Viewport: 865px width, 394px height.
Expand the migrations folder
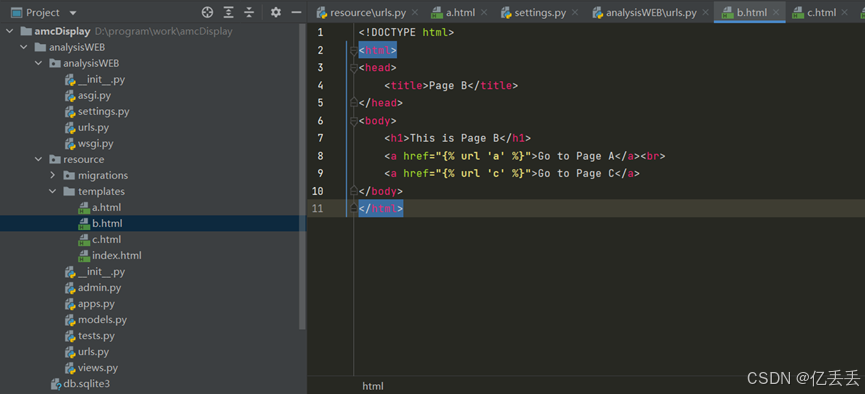click(53, 175)
